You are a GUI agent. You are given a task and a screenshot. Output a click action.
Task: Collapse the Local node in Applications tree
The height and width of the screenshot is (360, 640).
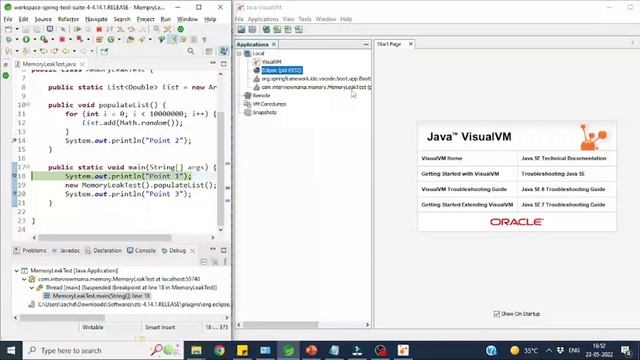239,53
